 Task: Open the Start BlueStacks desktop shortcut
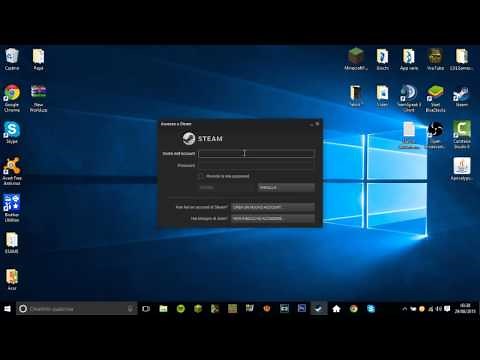click(x=435, y=98)
